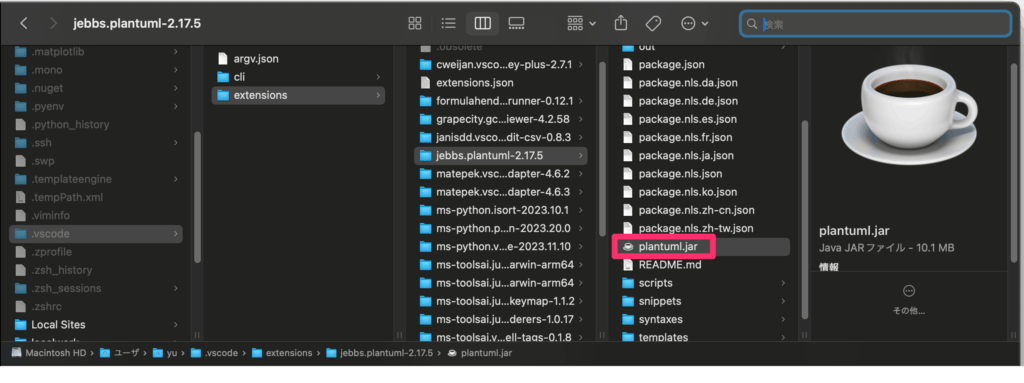1024x383 pixels.
Task: Open the ms-toolsai.ju...keymap-1.1.2 folder
Action: point(501,301)
